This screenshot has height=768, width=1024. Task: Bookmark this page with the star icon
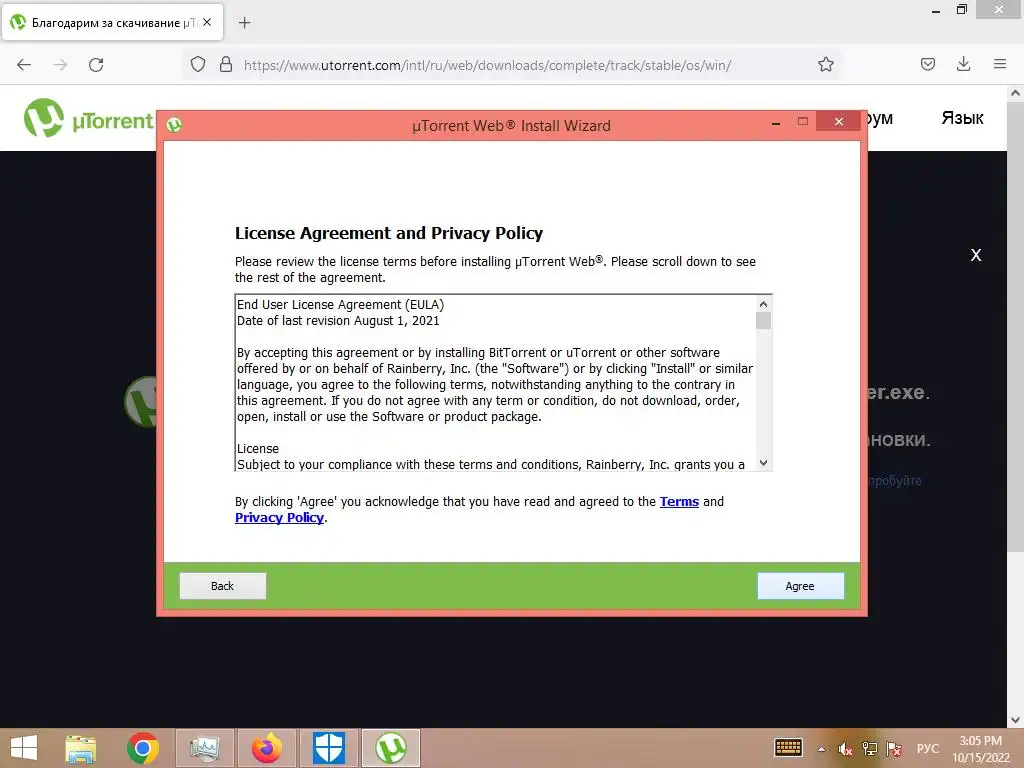[825, 64]
